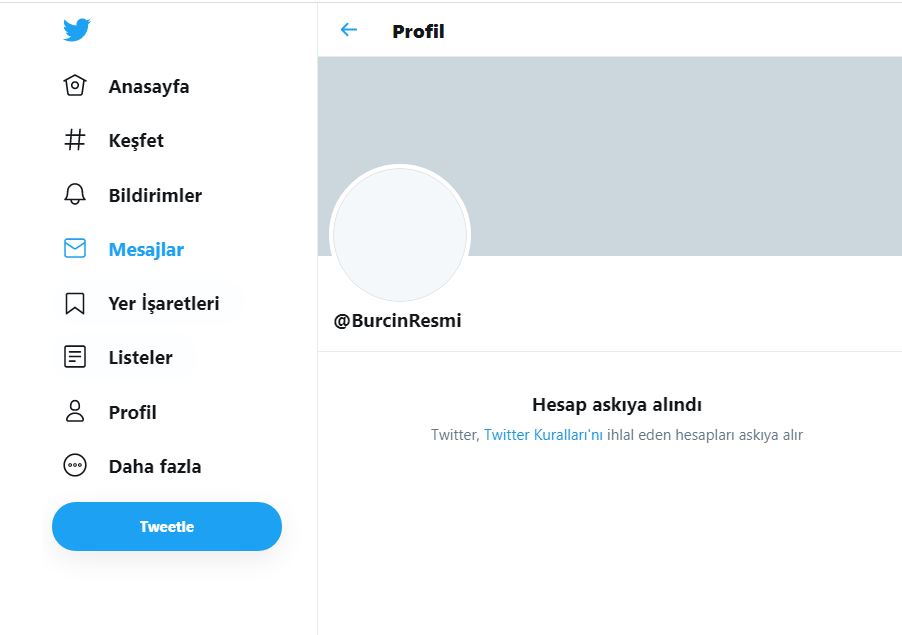Expand the Daha fazla menu label
The height and width of the screenshot is (635, 902).
pos(155,467)
